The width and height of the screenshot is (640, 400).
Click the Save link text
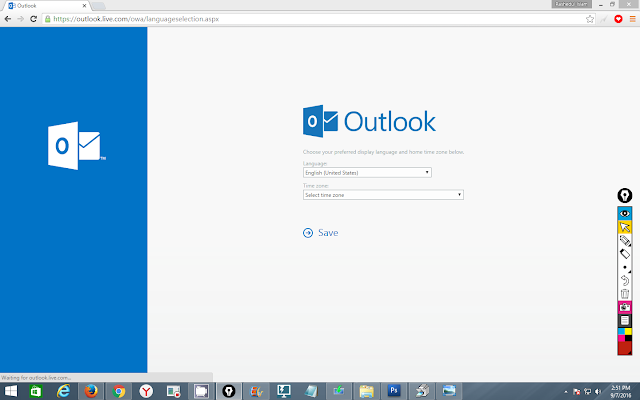tap(328, 233)
